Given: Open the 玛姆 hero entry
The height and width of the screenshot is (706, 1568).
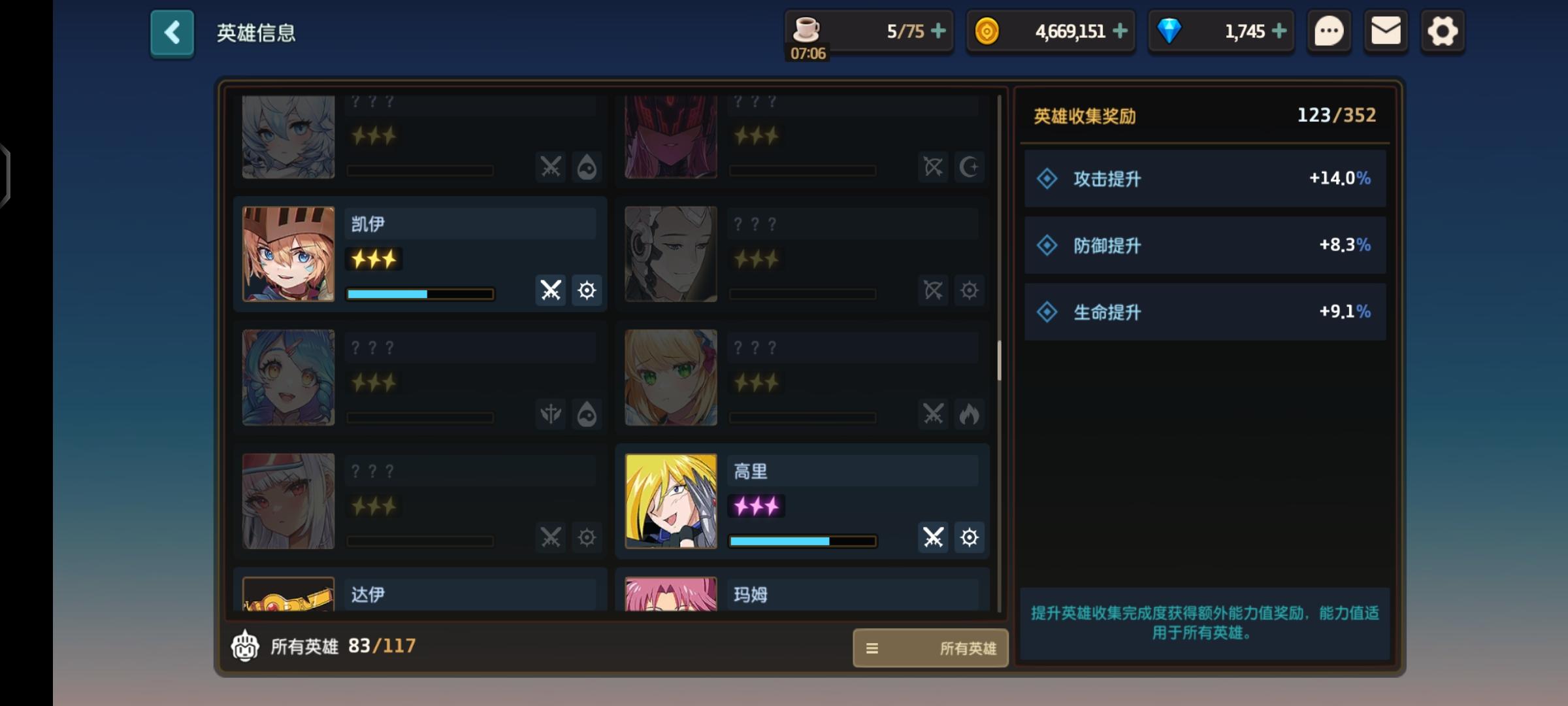Looking at the screenshot, I should (x=803, y=592).
